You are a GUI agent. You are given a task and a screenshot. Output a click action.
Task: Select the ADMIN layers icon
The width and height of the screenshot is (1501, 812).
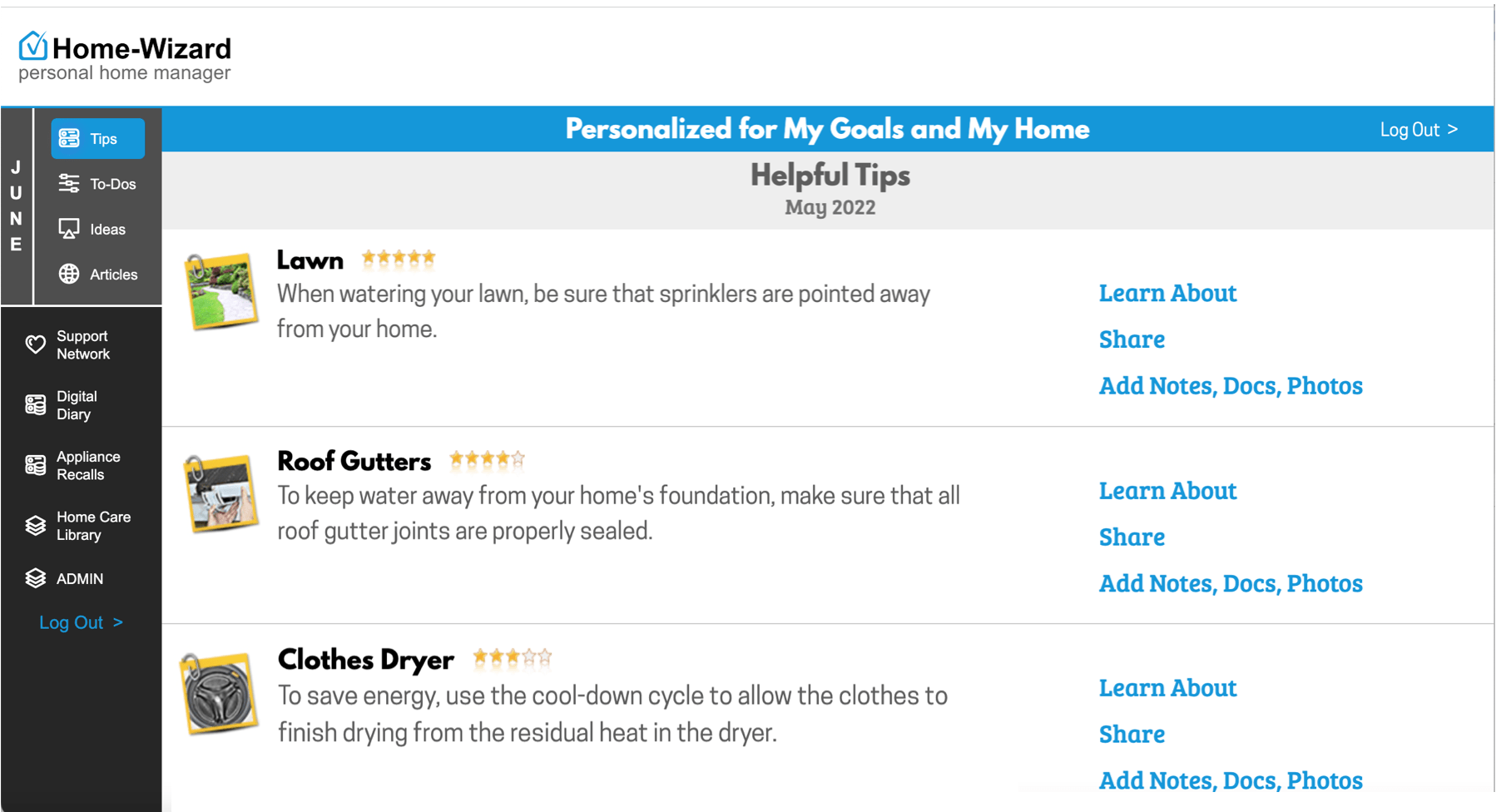(x=35, y=578)
